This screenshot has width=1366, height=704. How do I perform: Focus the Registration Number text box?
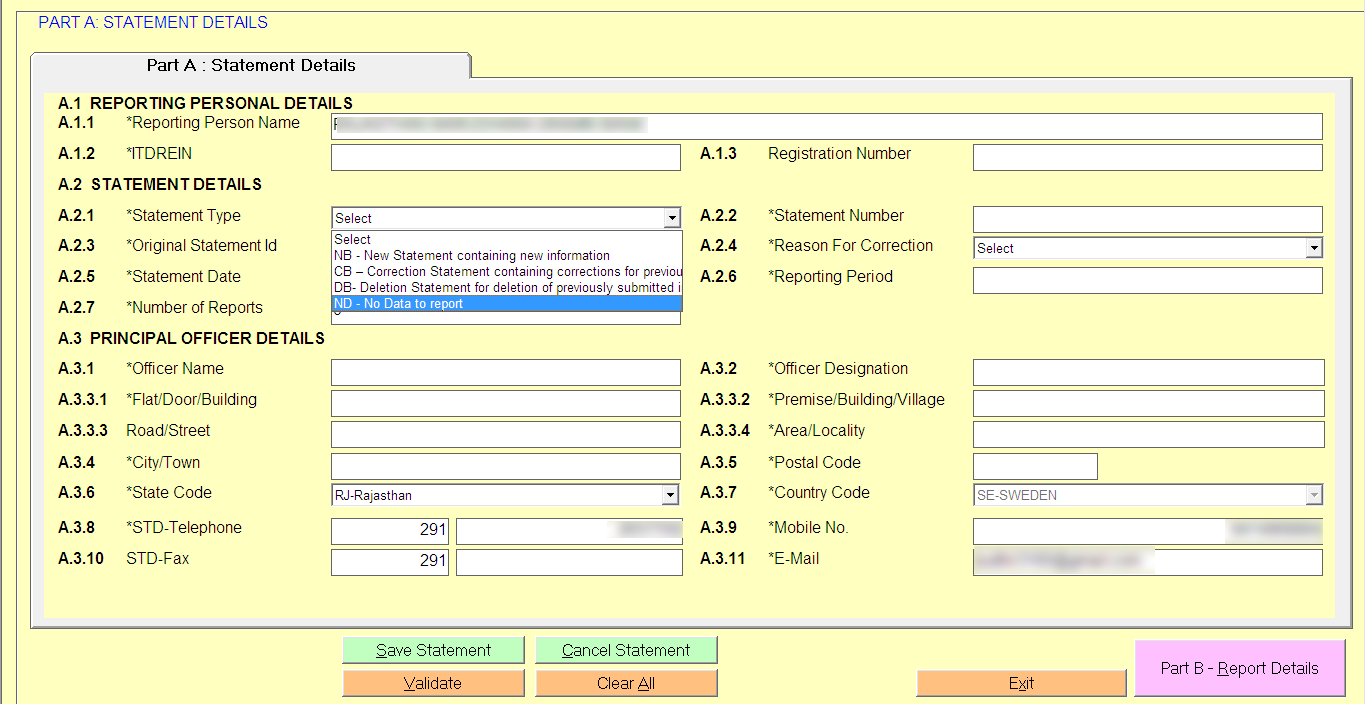coord(1147,157)
